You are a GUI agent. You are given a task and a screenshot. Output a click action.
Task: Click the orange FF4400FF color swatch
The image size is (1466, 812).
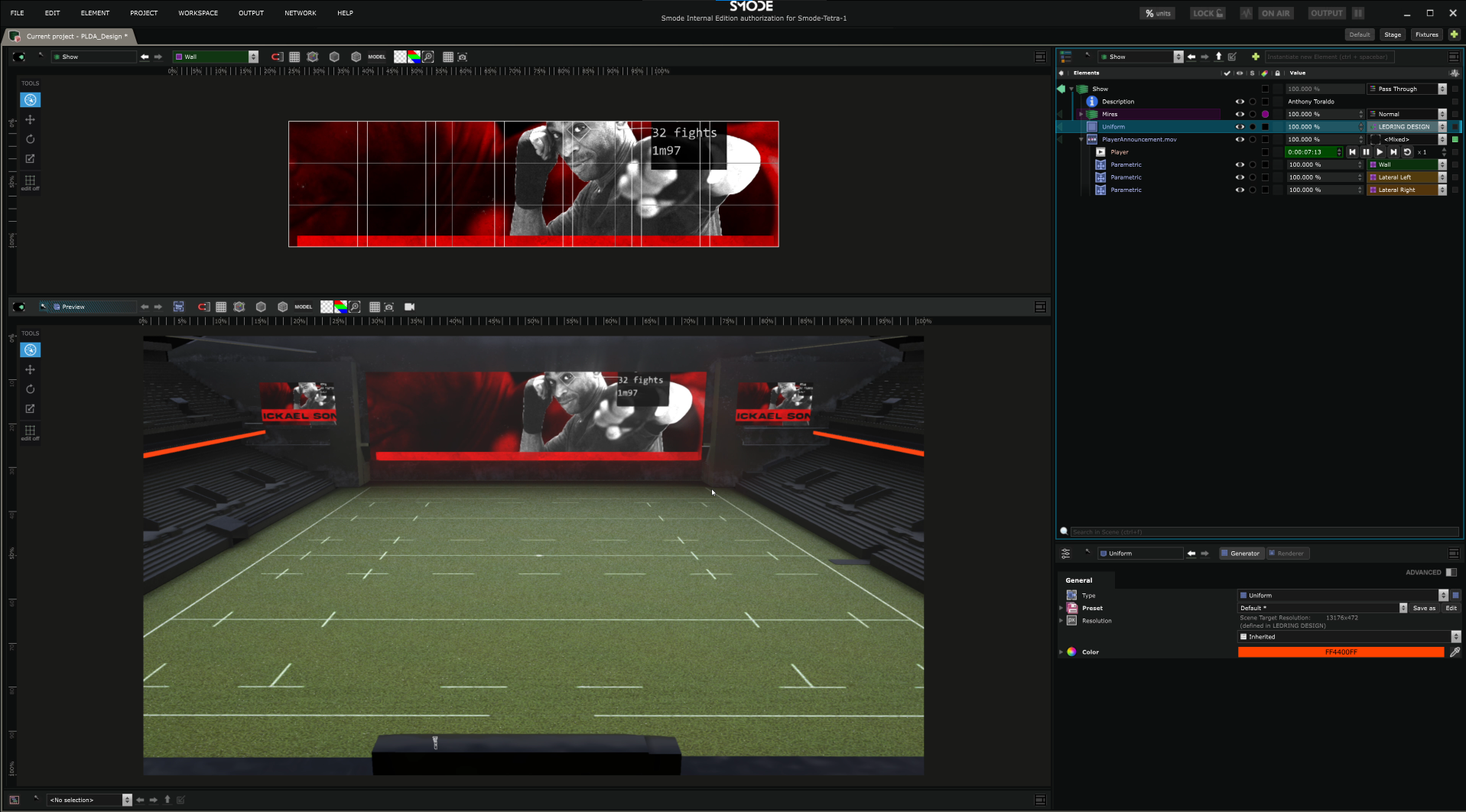[1340, 652]
